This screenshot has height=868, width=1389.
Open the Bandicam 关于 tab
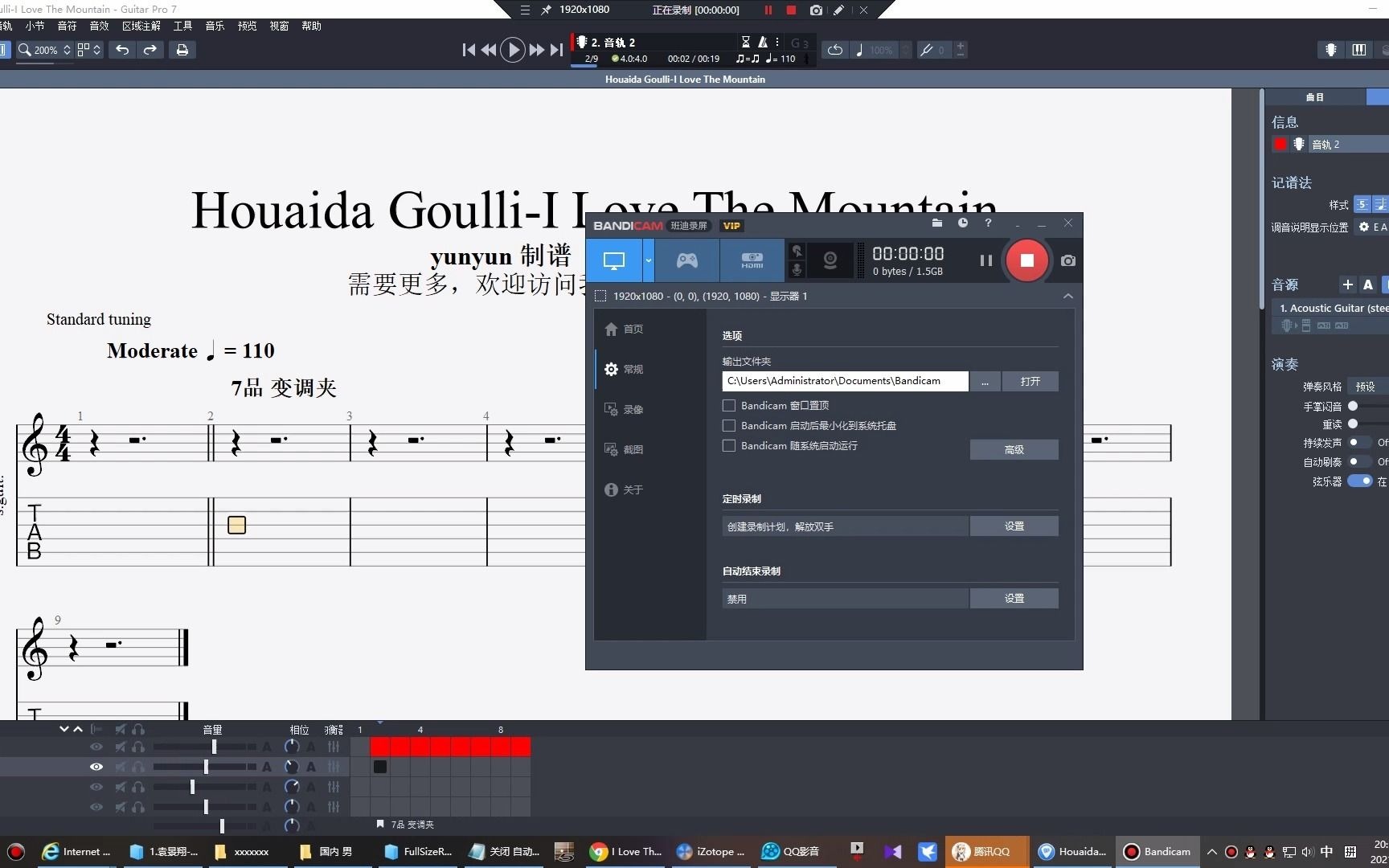pos(625,489)
